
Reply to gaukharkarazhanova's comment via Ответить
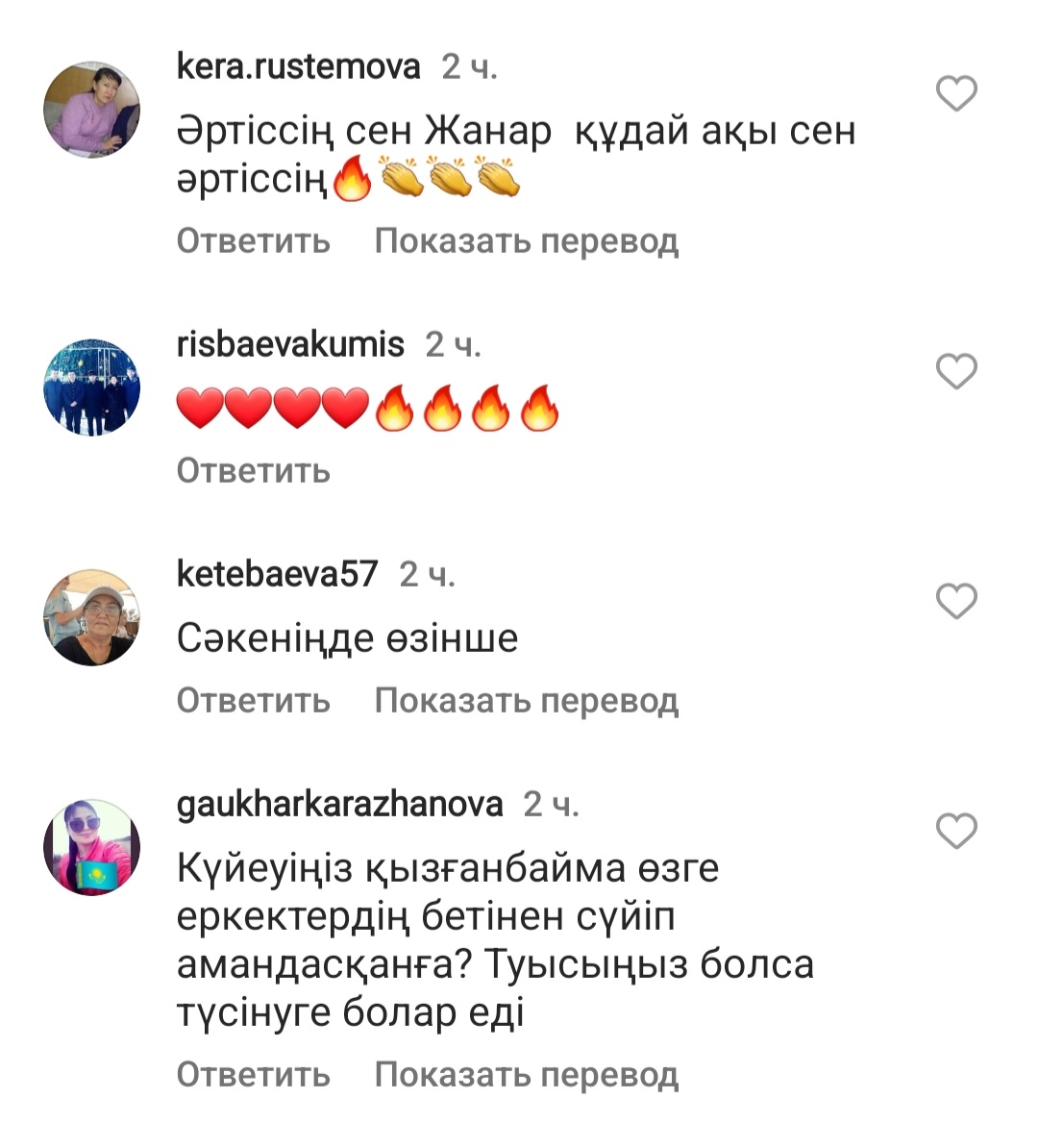(x=254, y=1075)
